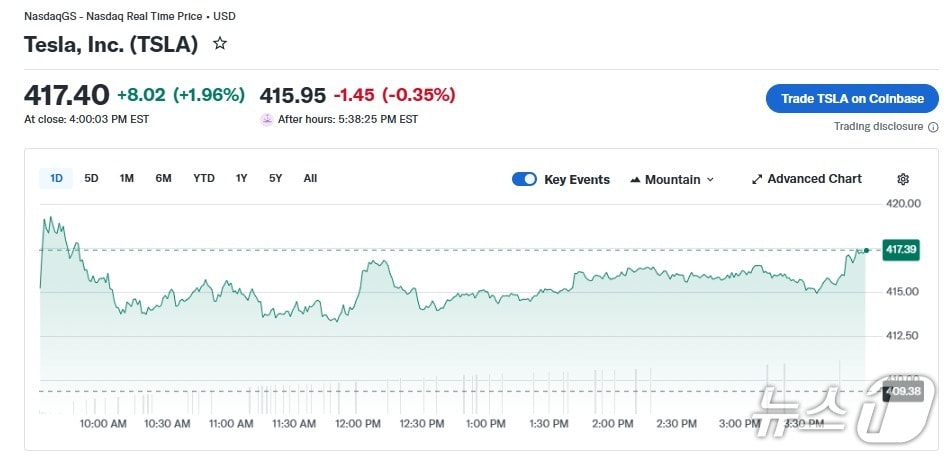This screenshot has height=457, width=949.
Task: Switch chart to 1Y range
Action: 241,178
